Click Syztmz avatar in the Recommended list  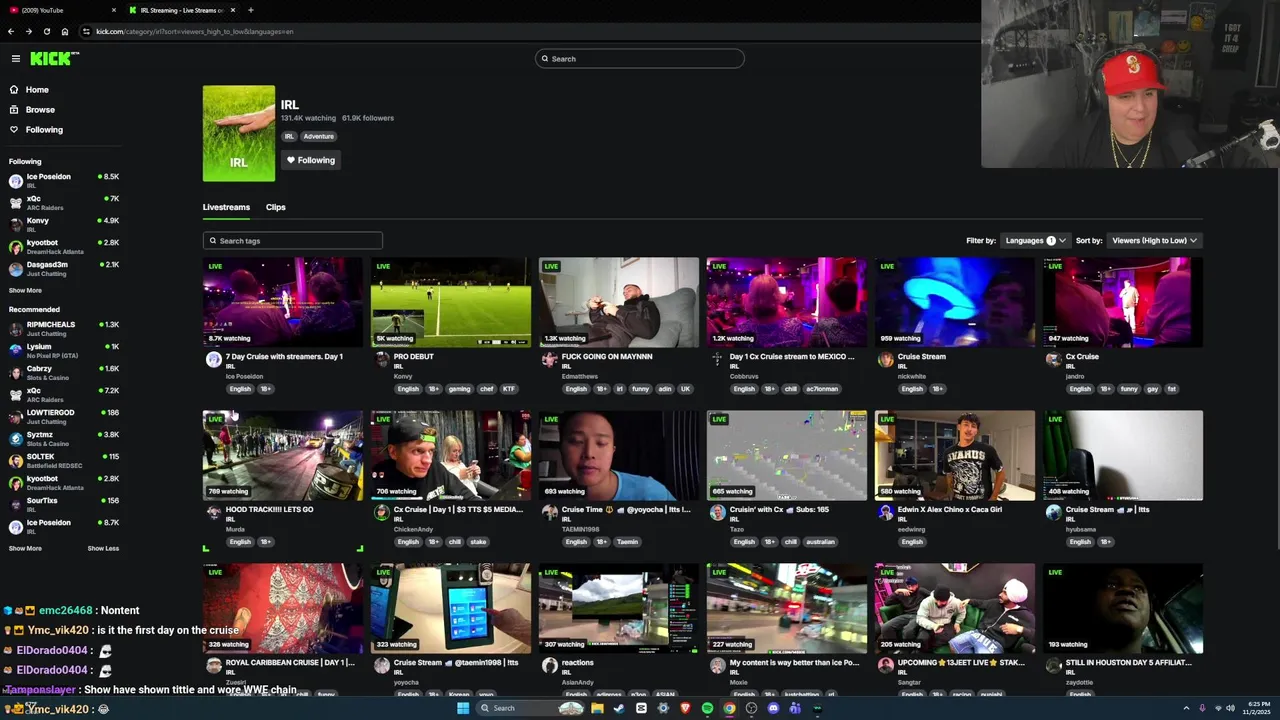16,439
